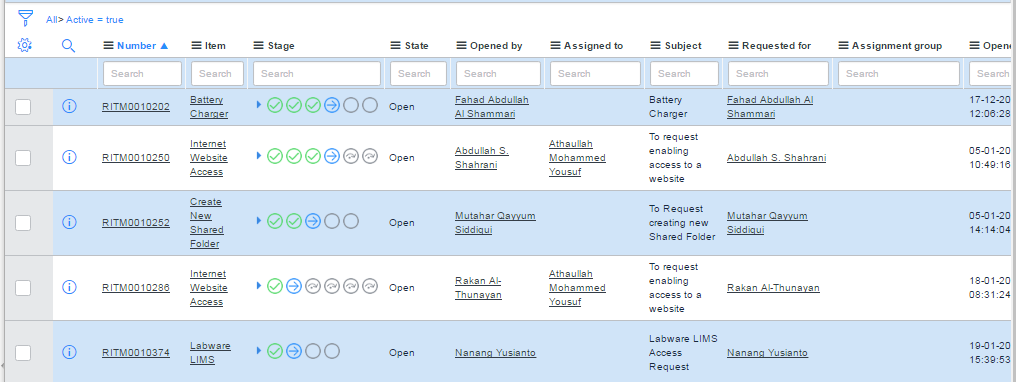Click Labware LIMS Access Request subject text
Screen dimensions: 1016x382
tap(683, 353)
